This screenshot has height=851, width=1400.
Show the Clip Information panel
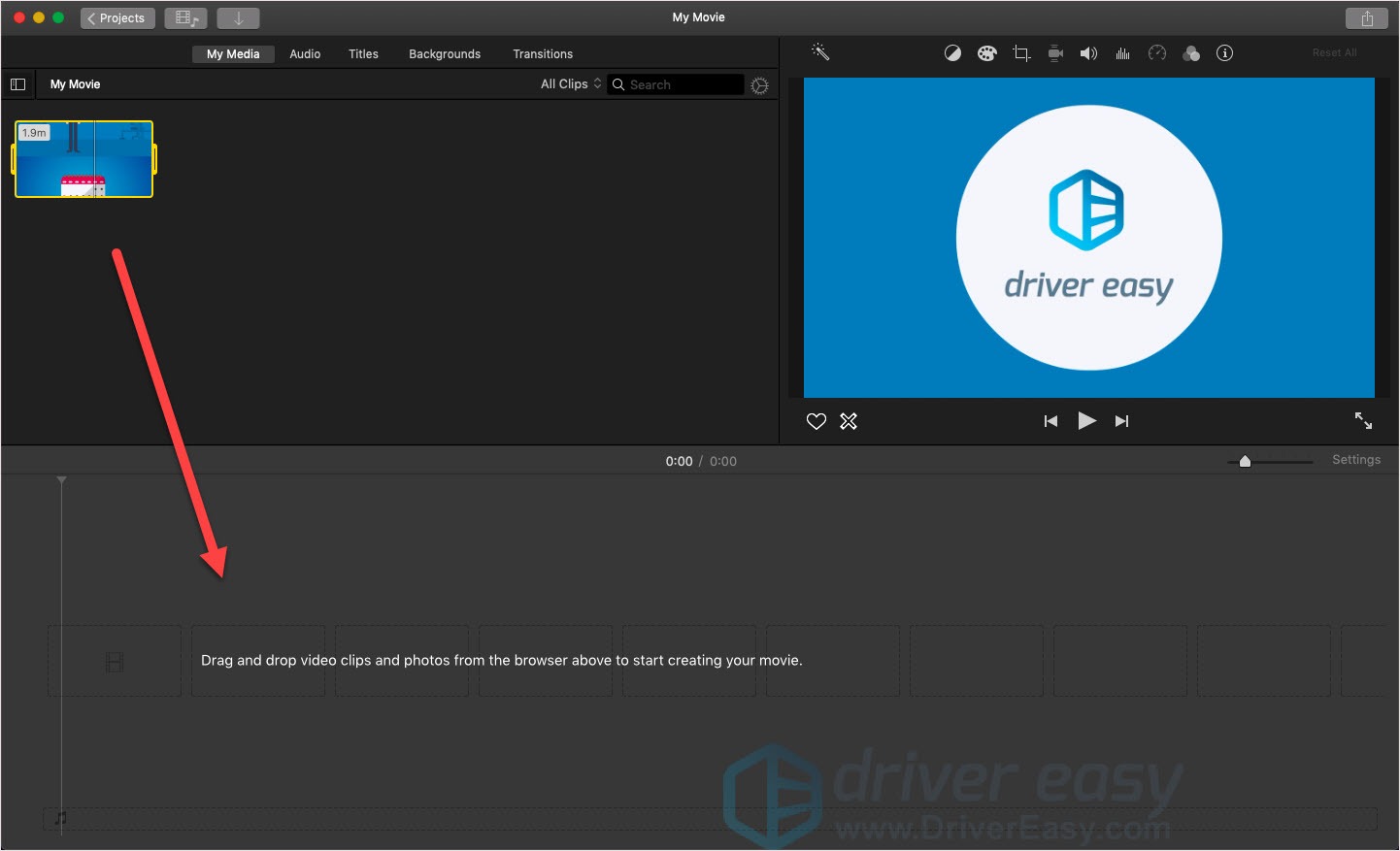1224,53
